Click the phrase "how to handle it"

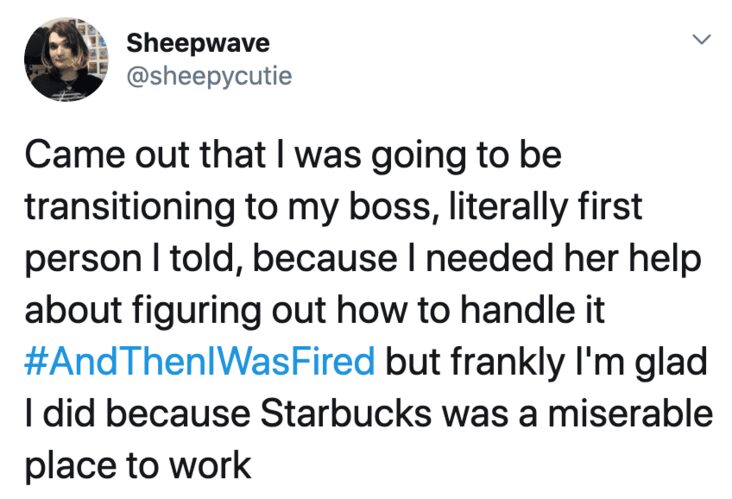pyautogui.click(x=471, y=309)
